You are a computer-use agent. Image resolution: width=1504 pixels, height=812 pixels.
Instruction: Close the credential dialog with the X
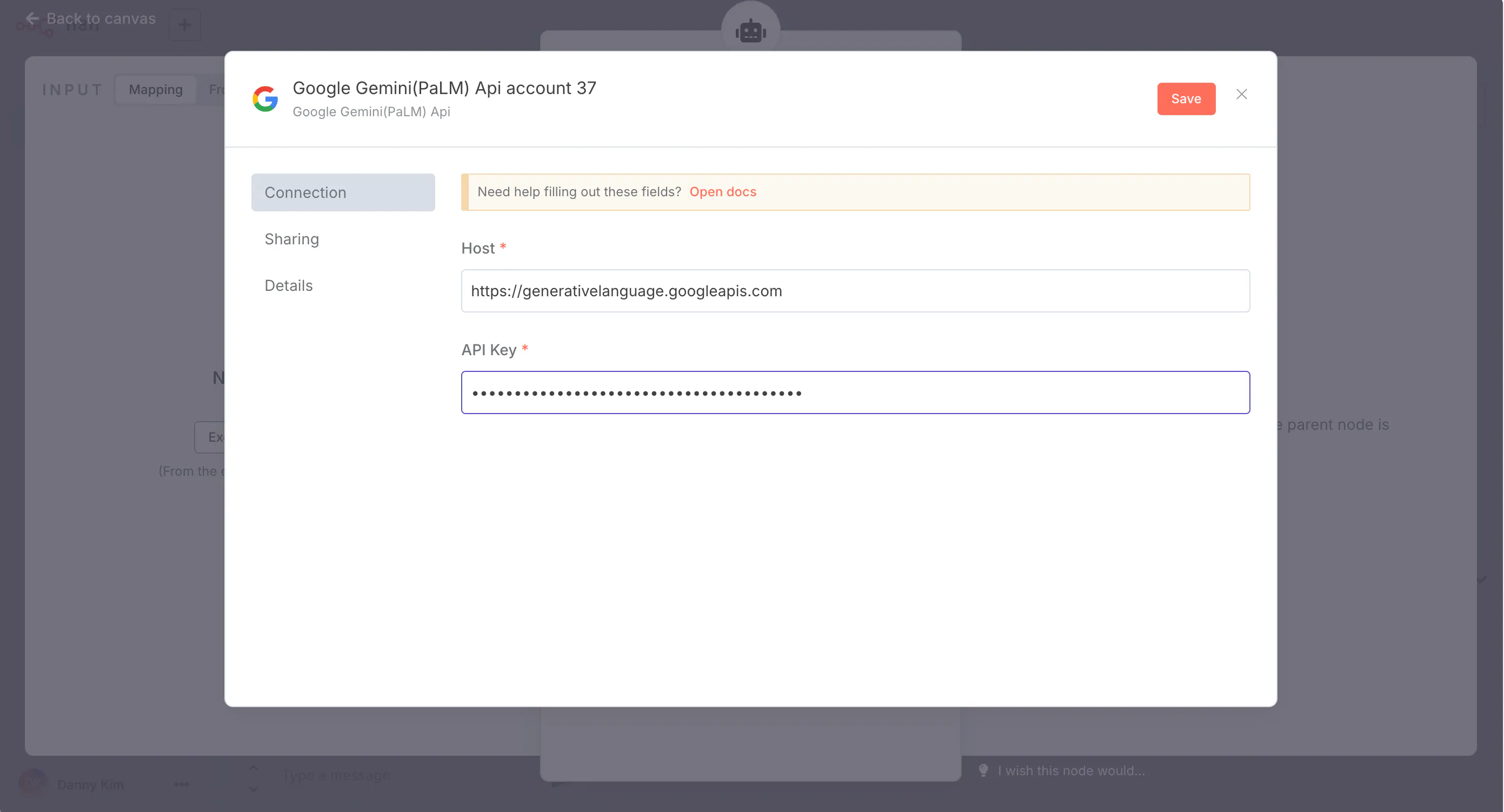point(1241,95)
